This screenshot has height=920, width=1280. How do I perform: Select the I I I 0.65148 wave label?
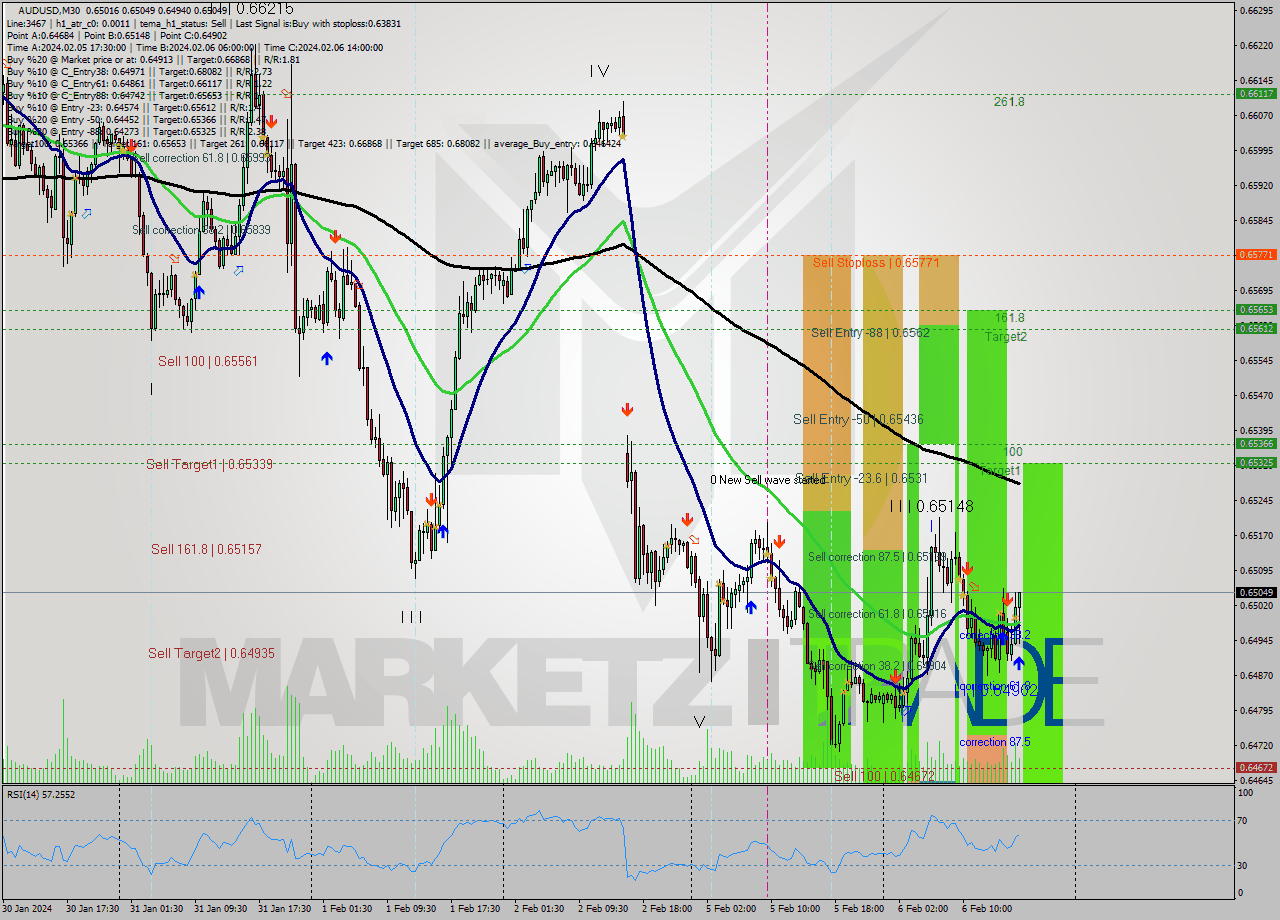point(932,507)
